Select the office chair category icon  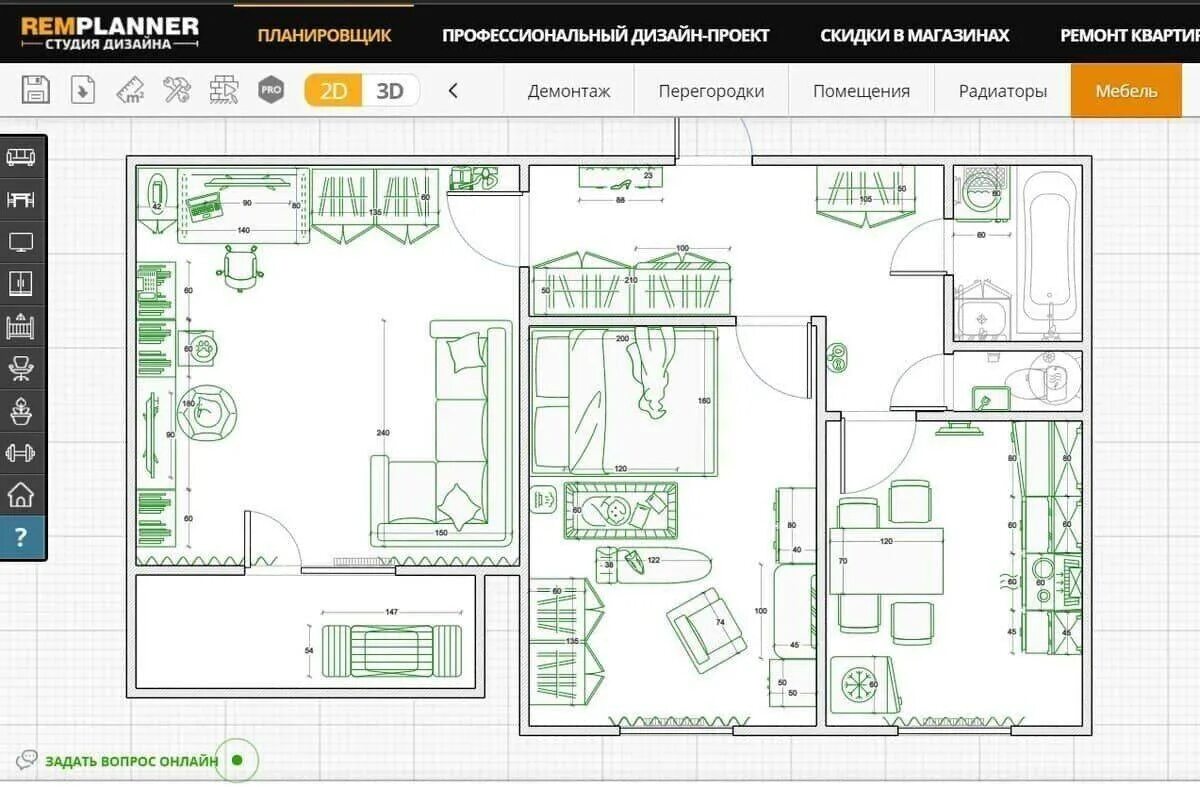21,368
